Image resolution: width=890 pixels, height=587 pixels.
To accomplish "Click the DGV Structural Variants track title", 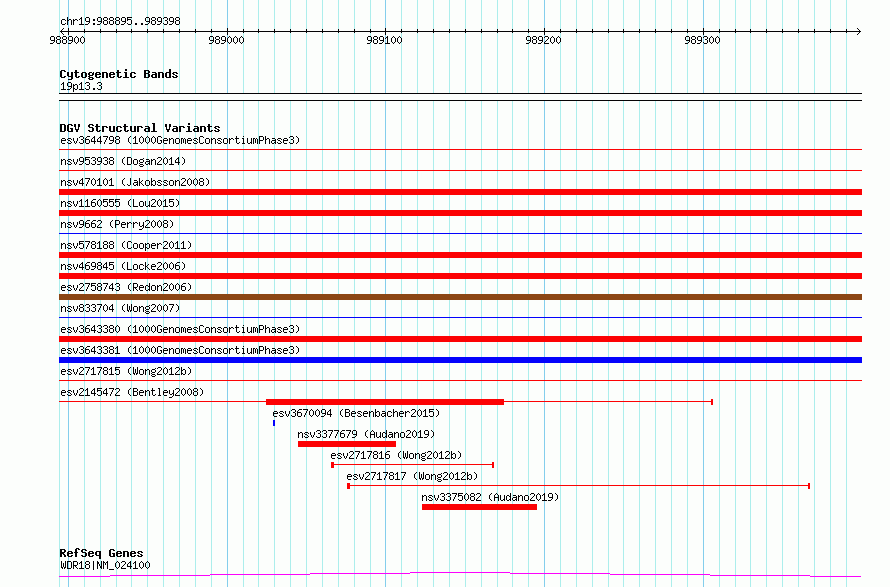I will click(x=140, y=128).
